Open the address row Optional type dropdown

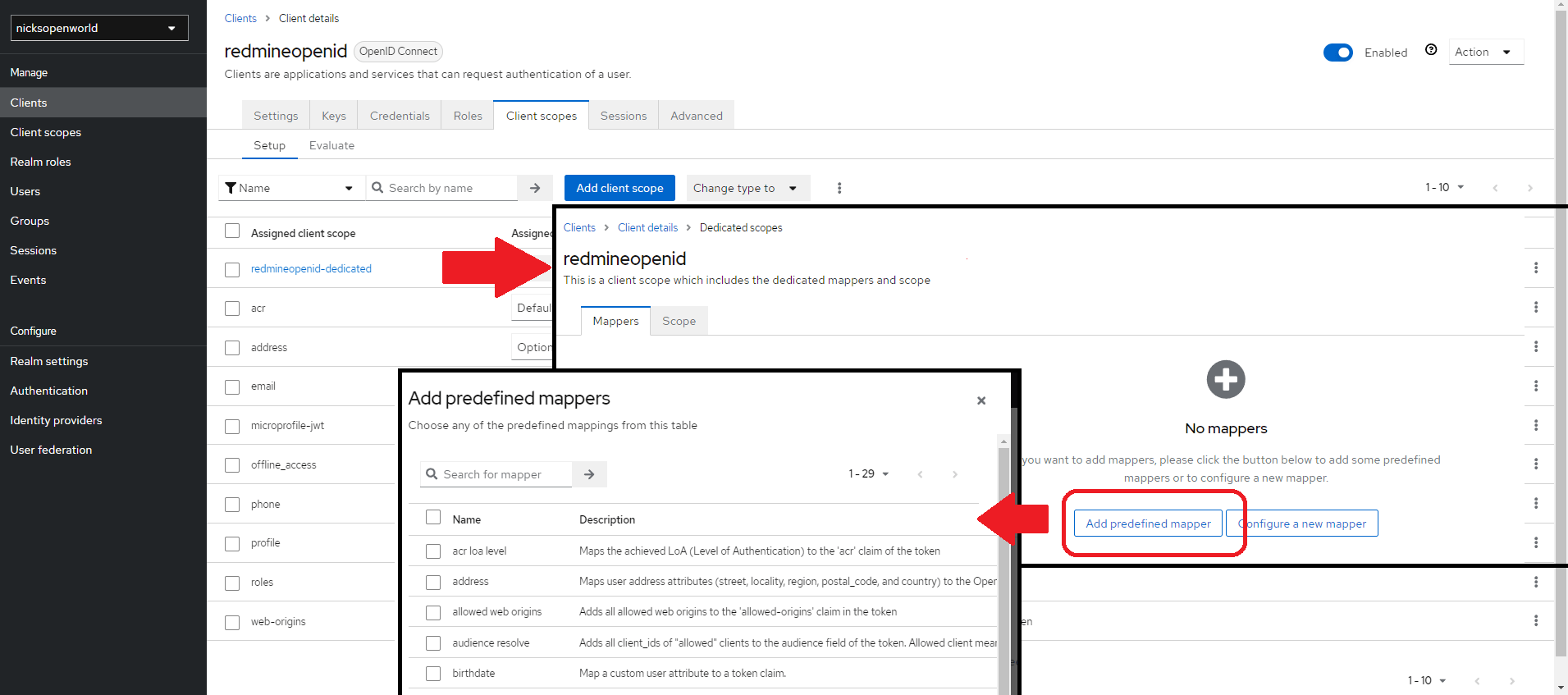tap(533, 347)
